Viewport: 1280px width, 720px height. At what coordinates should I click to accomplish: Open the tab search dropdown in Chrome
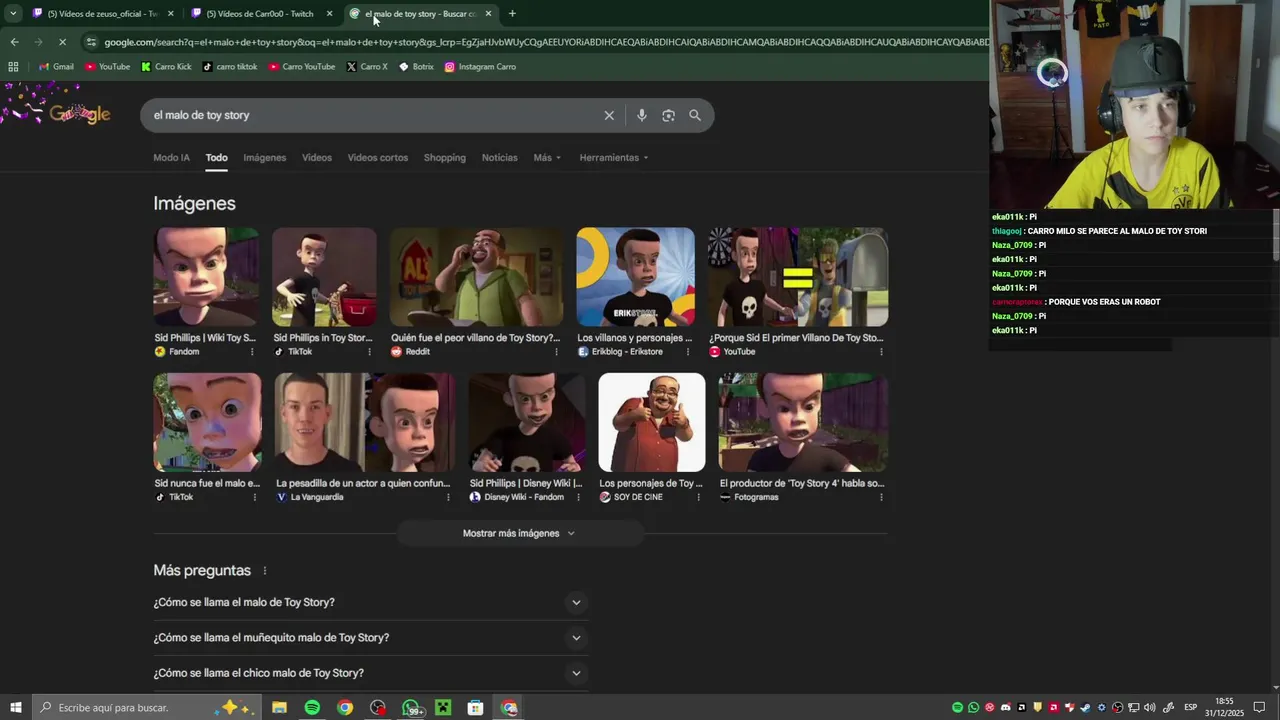(13, 14)
